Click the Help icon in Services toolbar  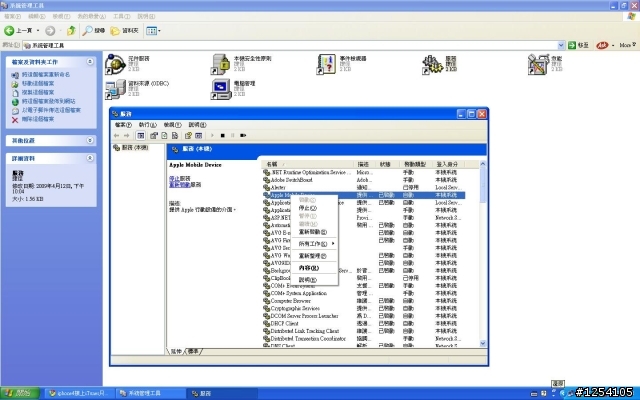(188, 136)
